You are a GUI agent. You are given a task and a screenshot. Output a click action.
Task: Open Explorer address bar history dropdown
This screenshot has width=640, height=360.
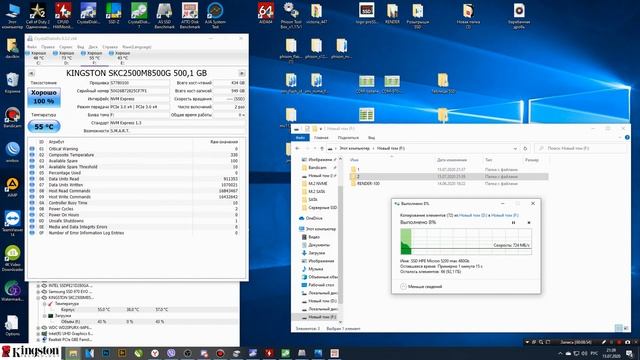(x=515, y=149)
